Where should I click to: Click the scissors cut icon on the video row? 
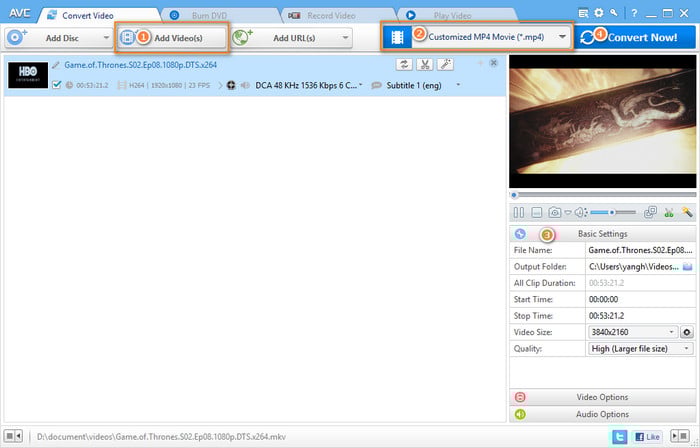point(425,65)
